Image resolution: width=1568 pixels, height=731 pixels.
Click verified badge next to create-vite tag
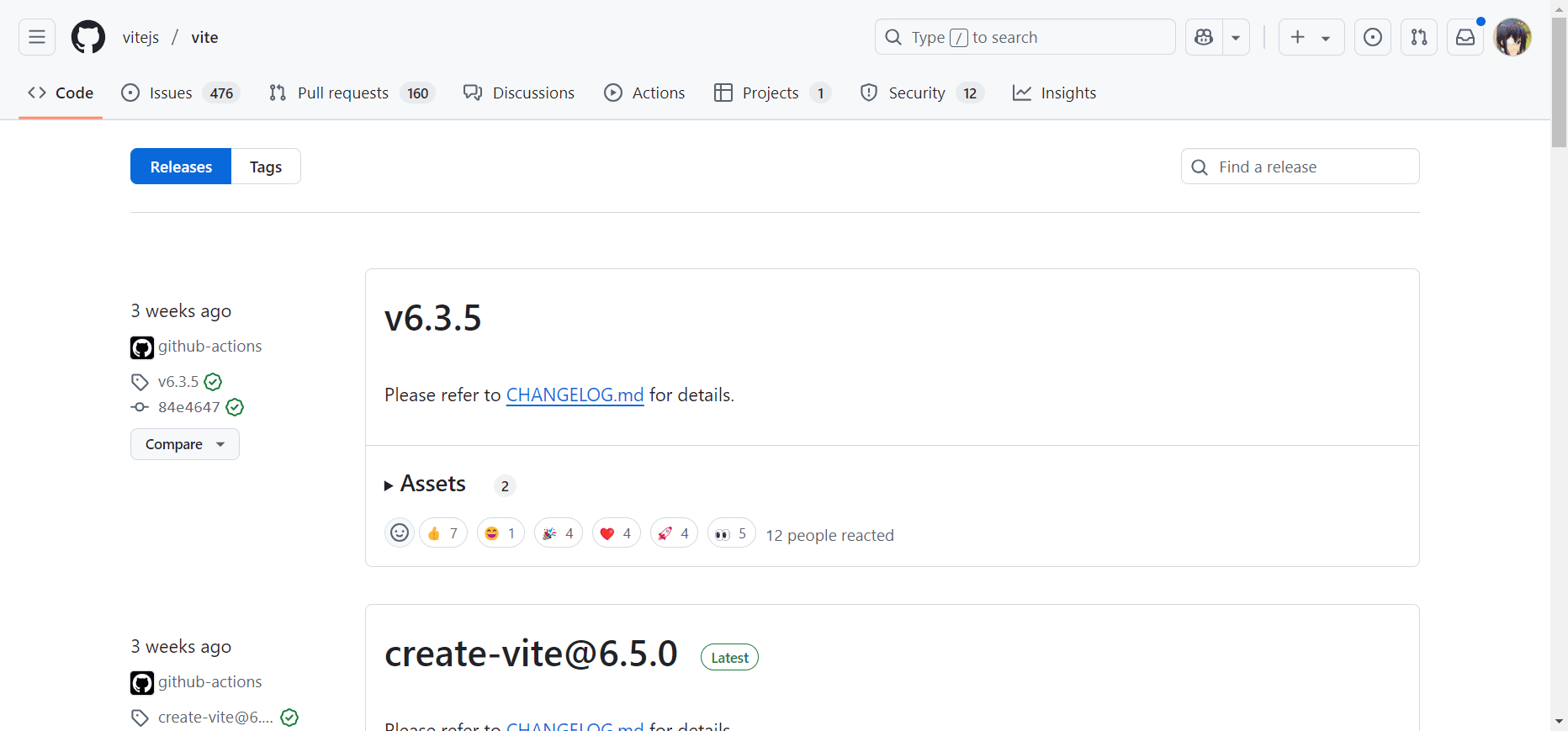[289, 718]
